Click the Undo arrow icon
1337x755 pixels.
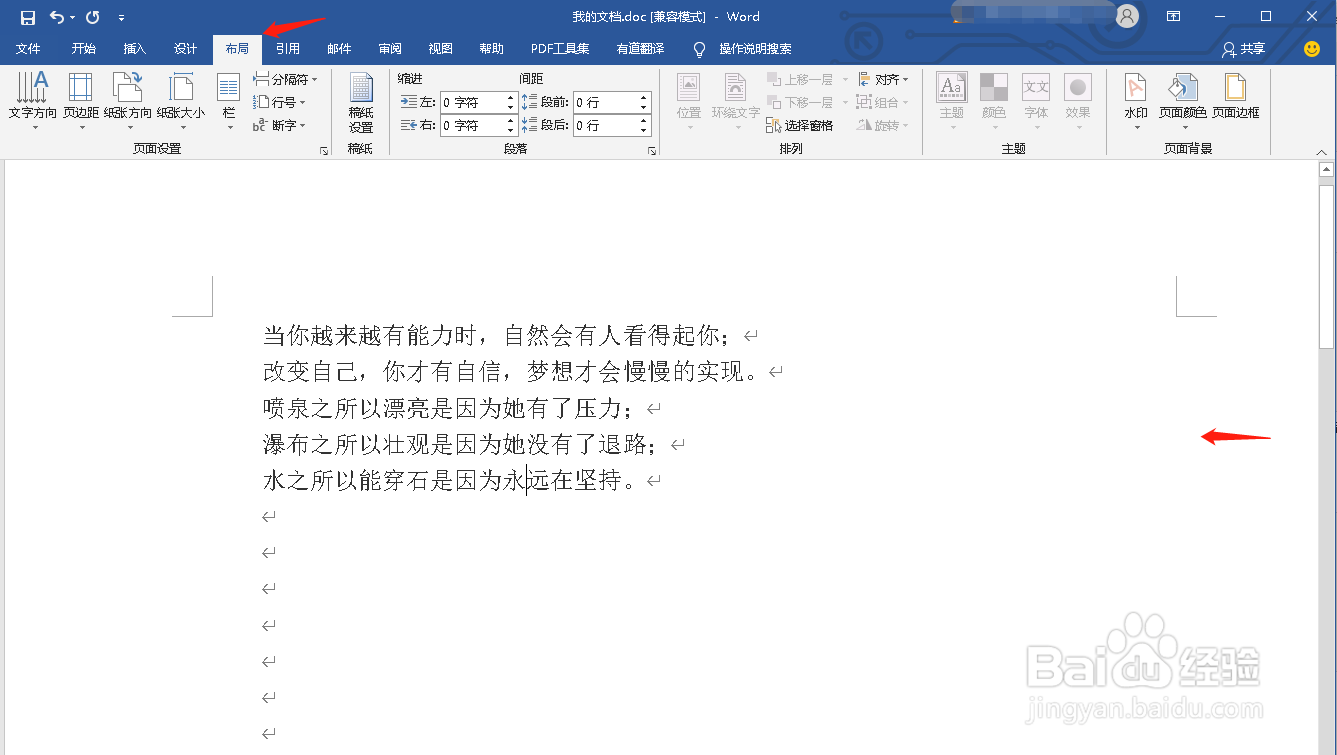click(57, 17)
